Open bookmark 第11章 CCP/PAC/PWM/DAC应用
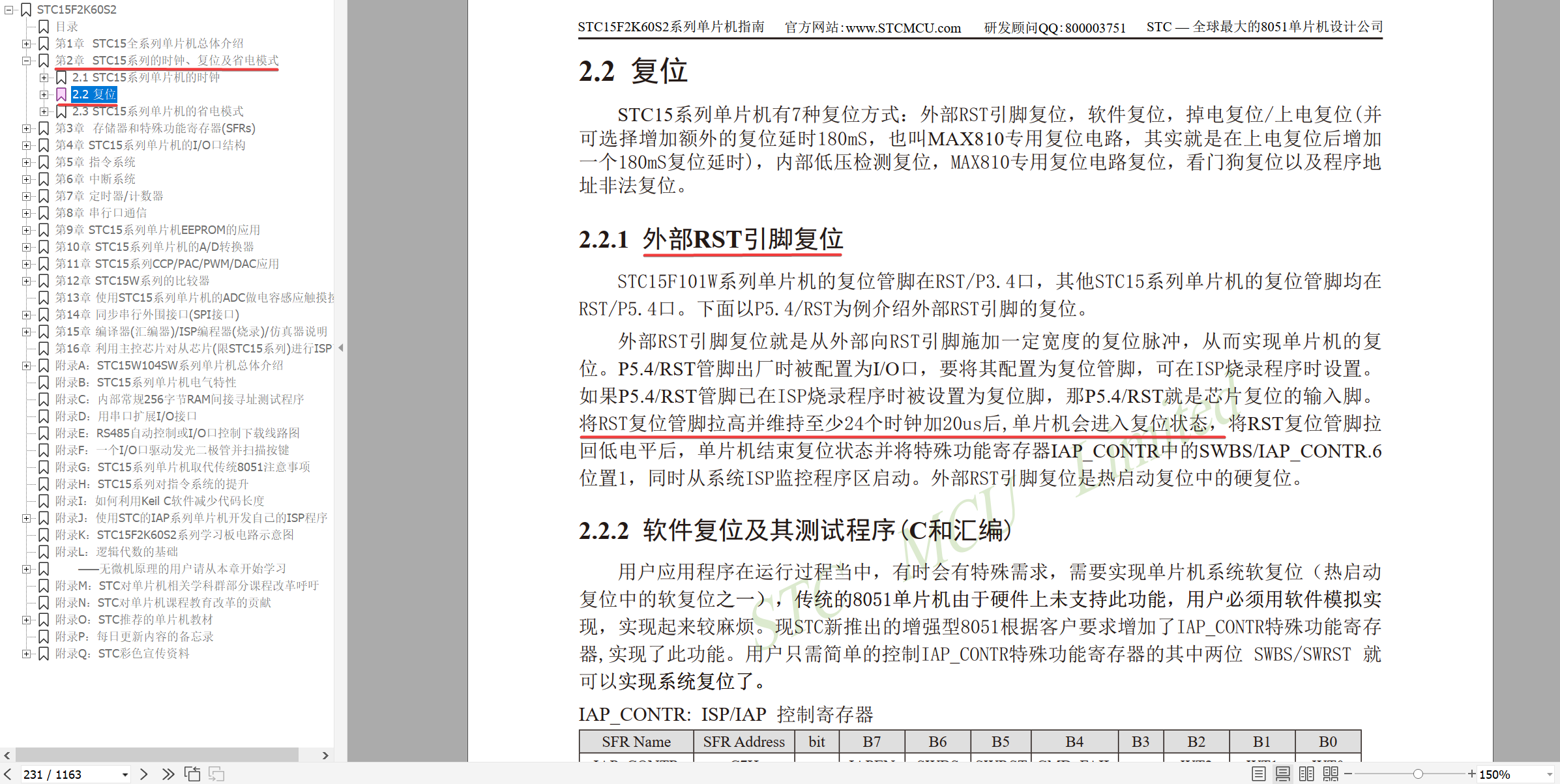The height and width of the screenshot is (784, 1560). (167, 264)
